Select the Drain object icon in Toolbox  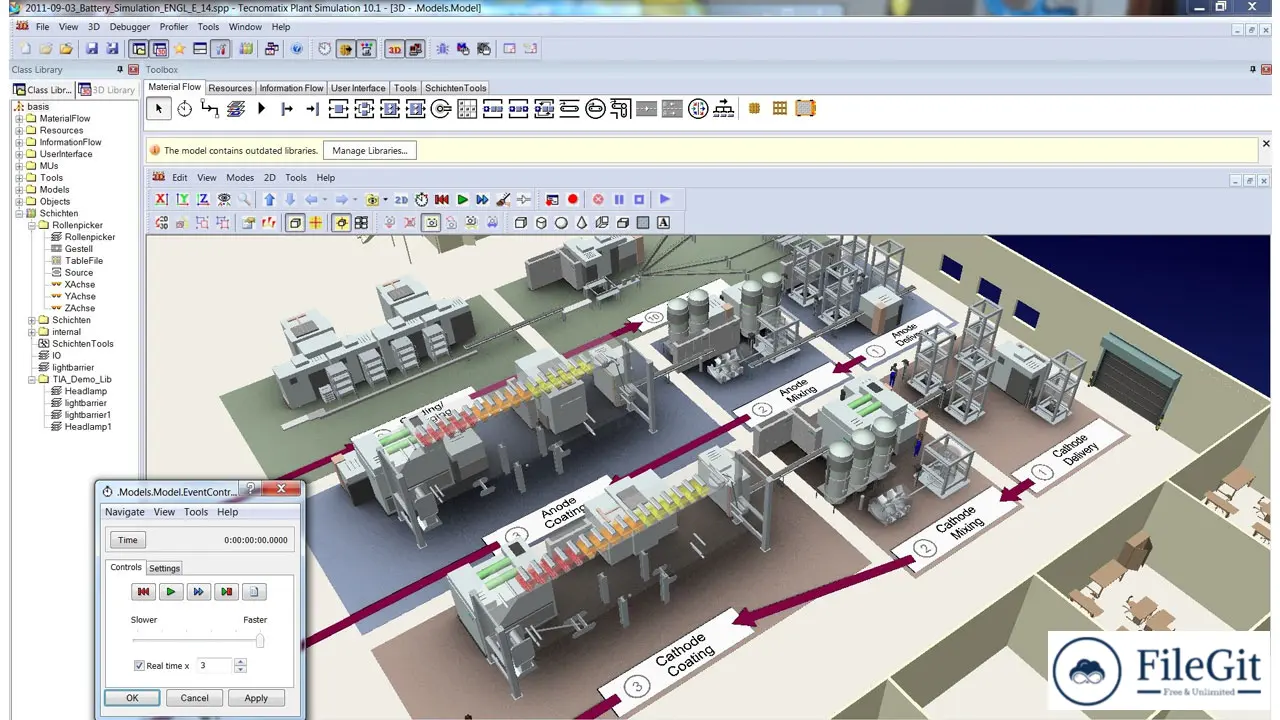312,109
